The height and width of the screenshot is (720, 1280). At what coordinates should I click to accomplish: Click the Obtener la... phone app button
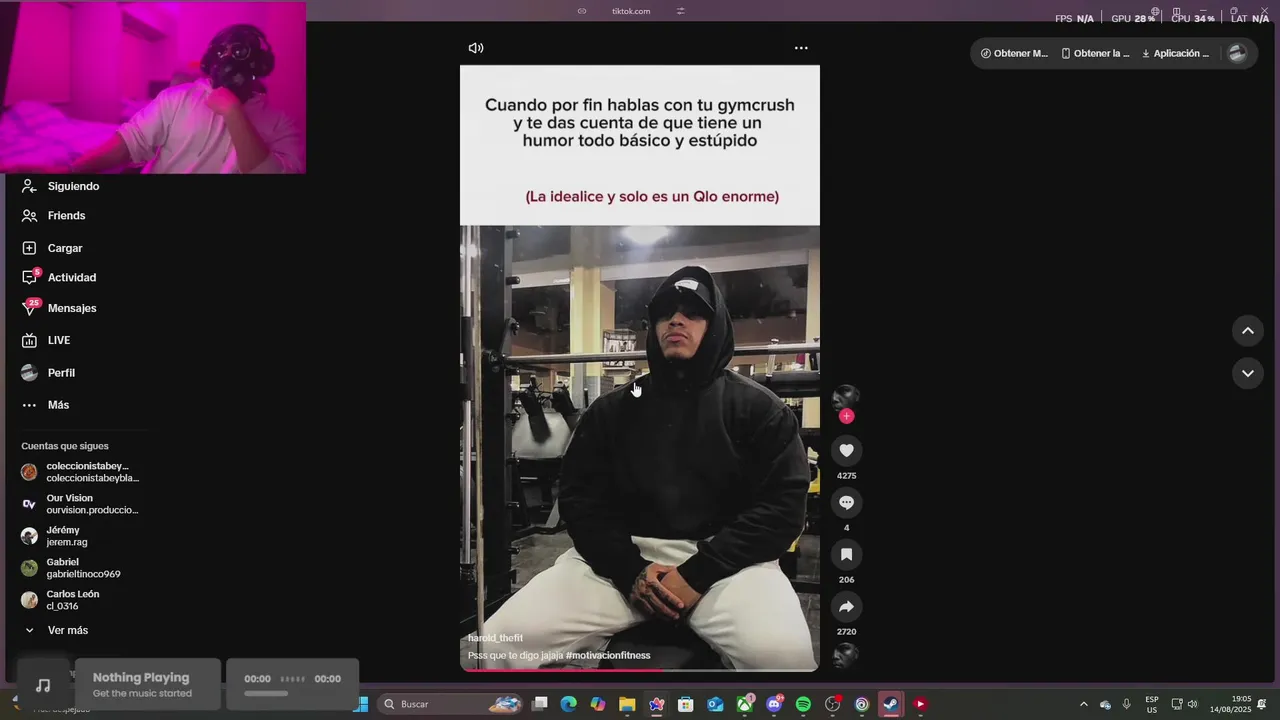tap(1095, 54)
